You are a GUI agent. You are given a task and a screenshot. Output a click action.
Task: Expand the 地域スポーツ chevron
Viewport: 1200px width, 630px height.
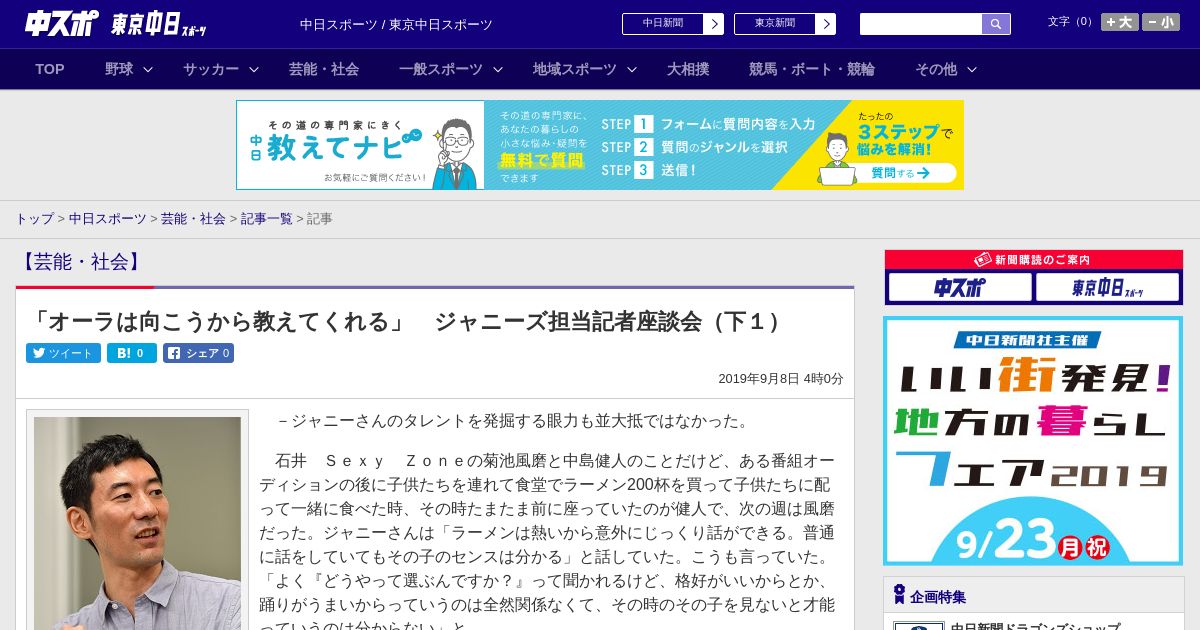click(x=632, y=69)
